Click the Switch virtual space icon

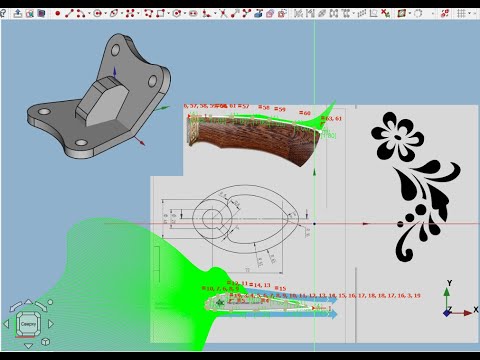445,14
